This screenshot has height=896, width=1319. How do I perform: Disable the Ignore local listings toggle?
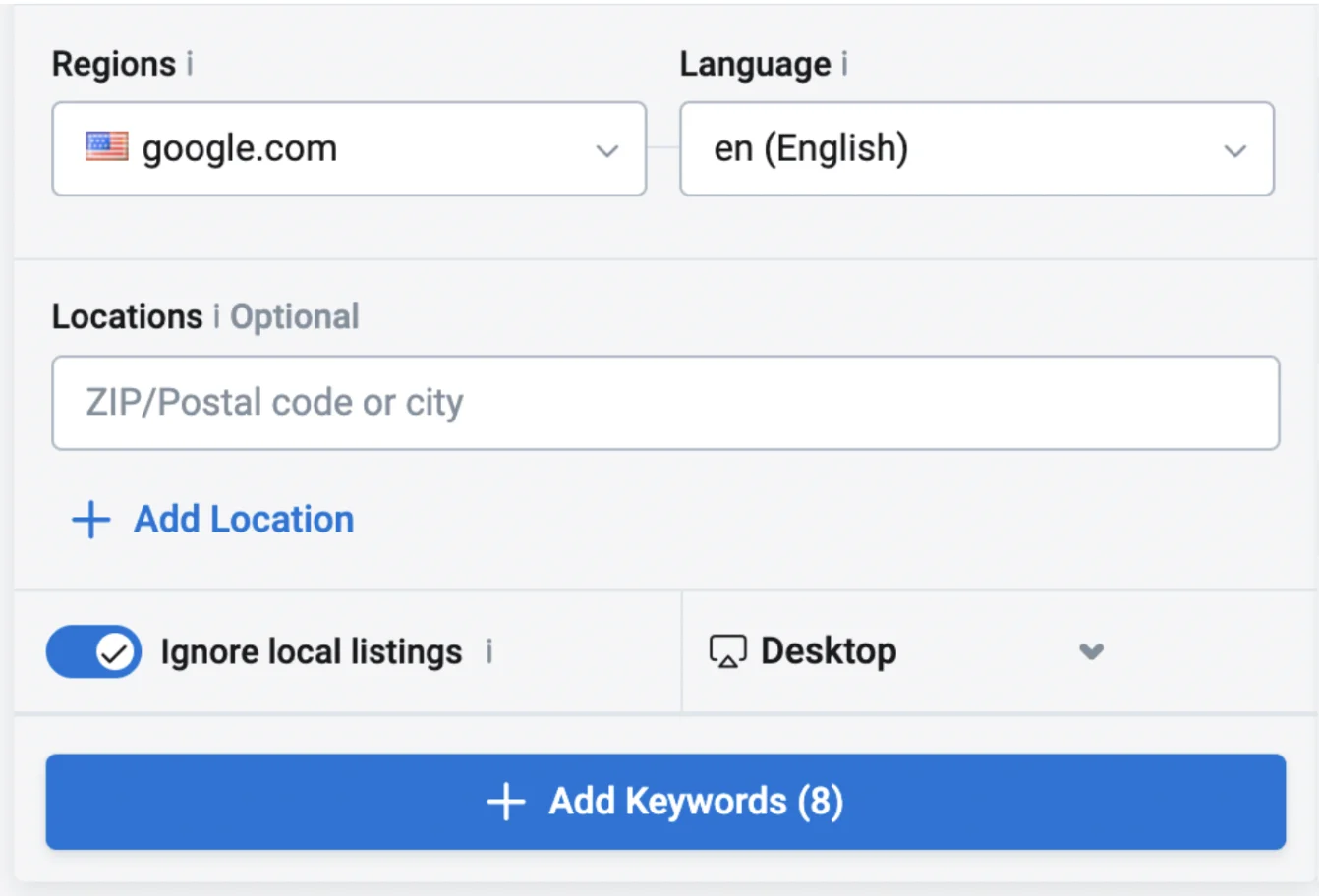[x=93, y=650]
